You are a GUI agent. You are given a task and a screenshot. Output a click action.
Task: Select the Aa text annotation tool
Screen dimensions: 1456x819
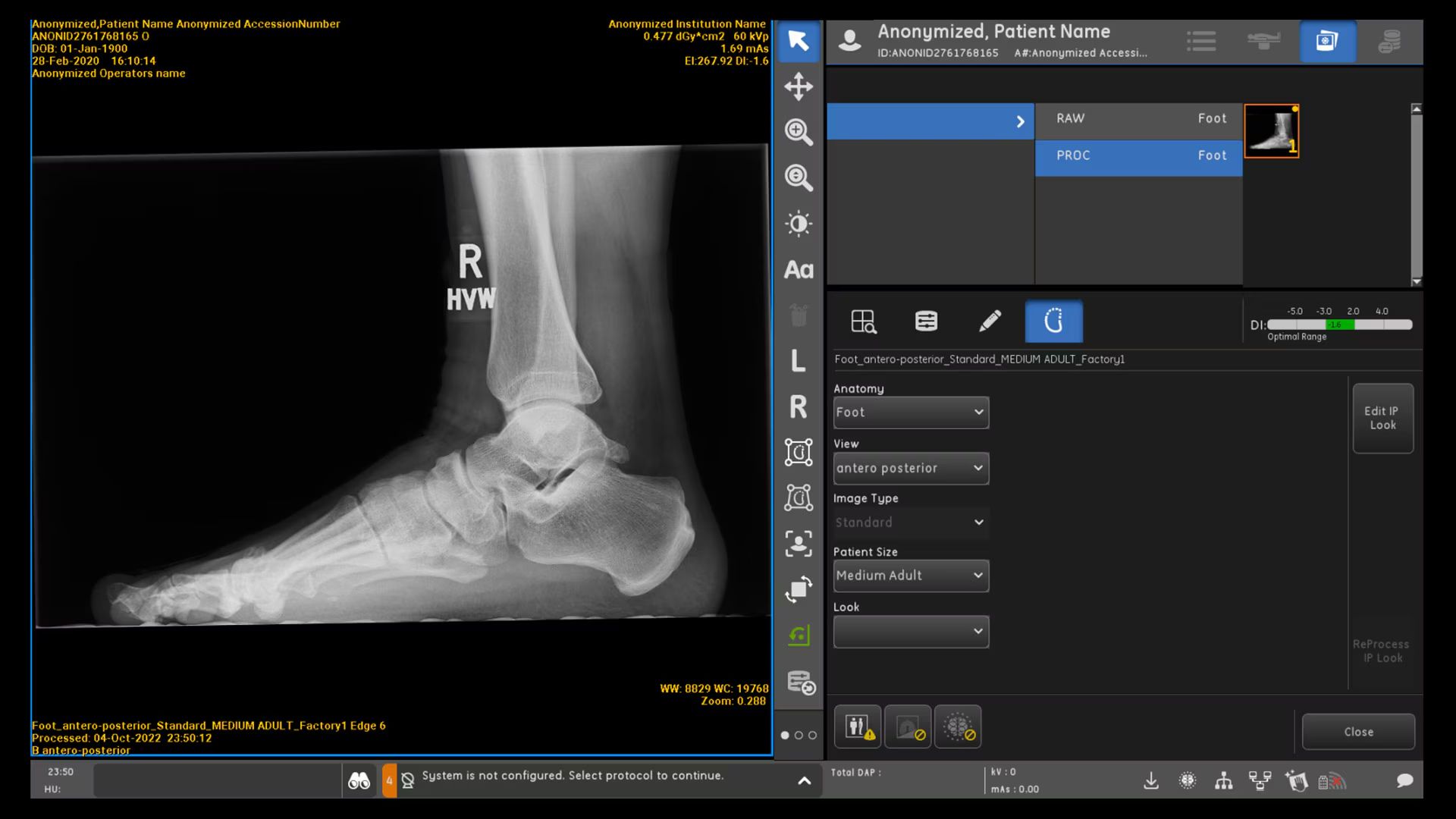coord(799,270)
